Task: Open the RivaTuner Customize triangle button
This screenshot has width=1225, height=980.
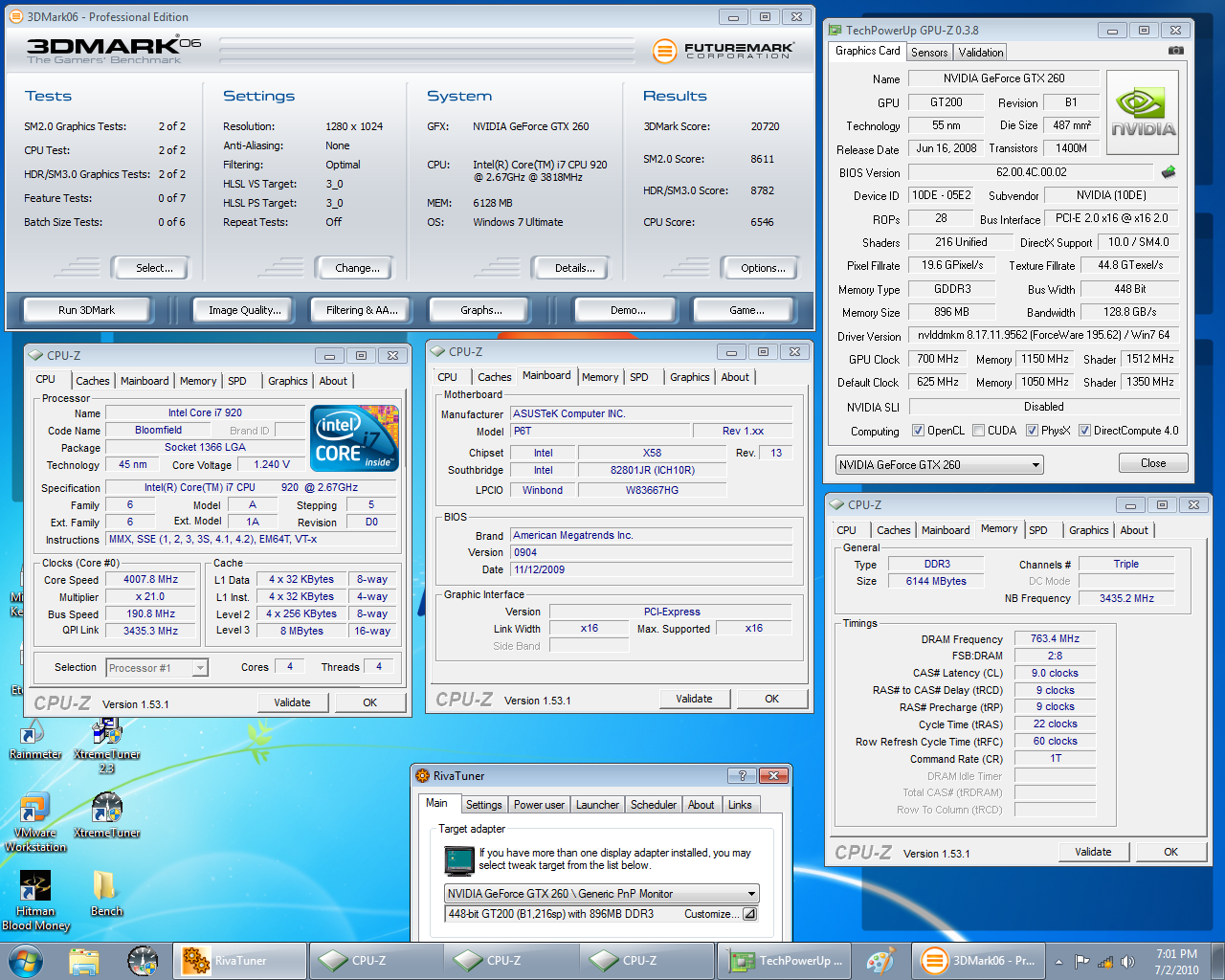Action: click(x=749, y=914)
